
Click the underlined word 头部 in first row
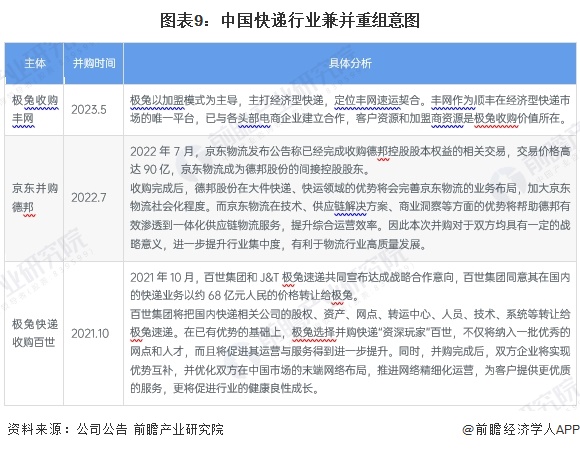(x=253, y=119)
